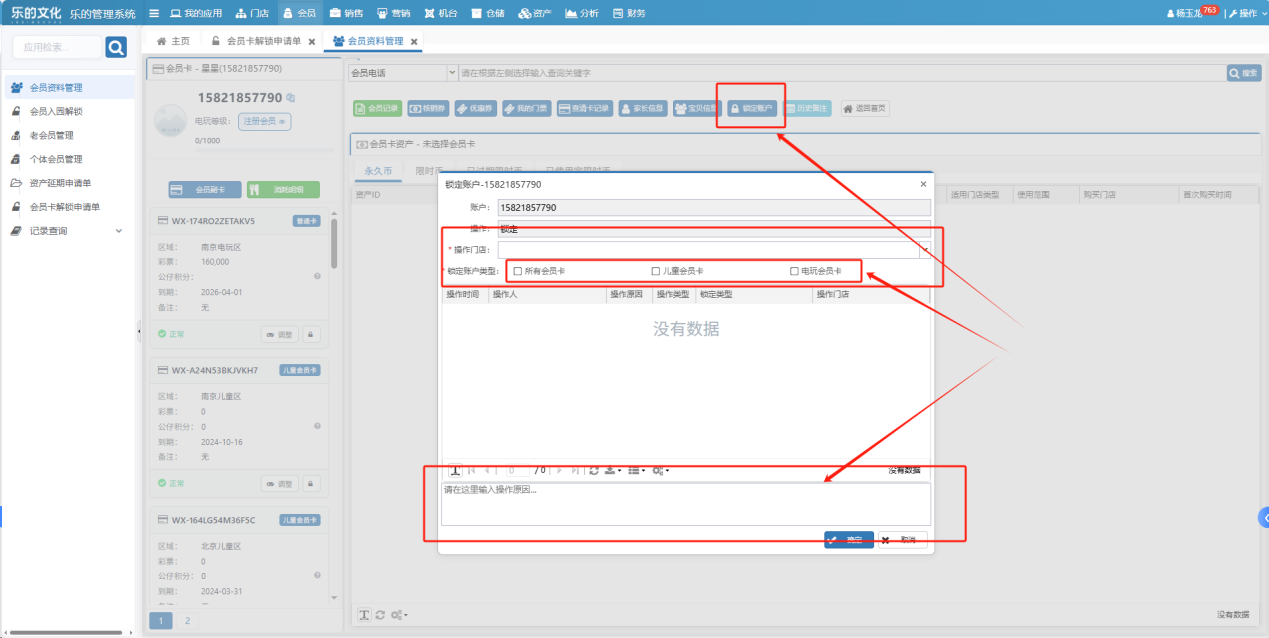Screen dimensions: 1269x638
Task: Switch to the 会员卡解锁申请单 tab
Action: click(x=262, y=41)
